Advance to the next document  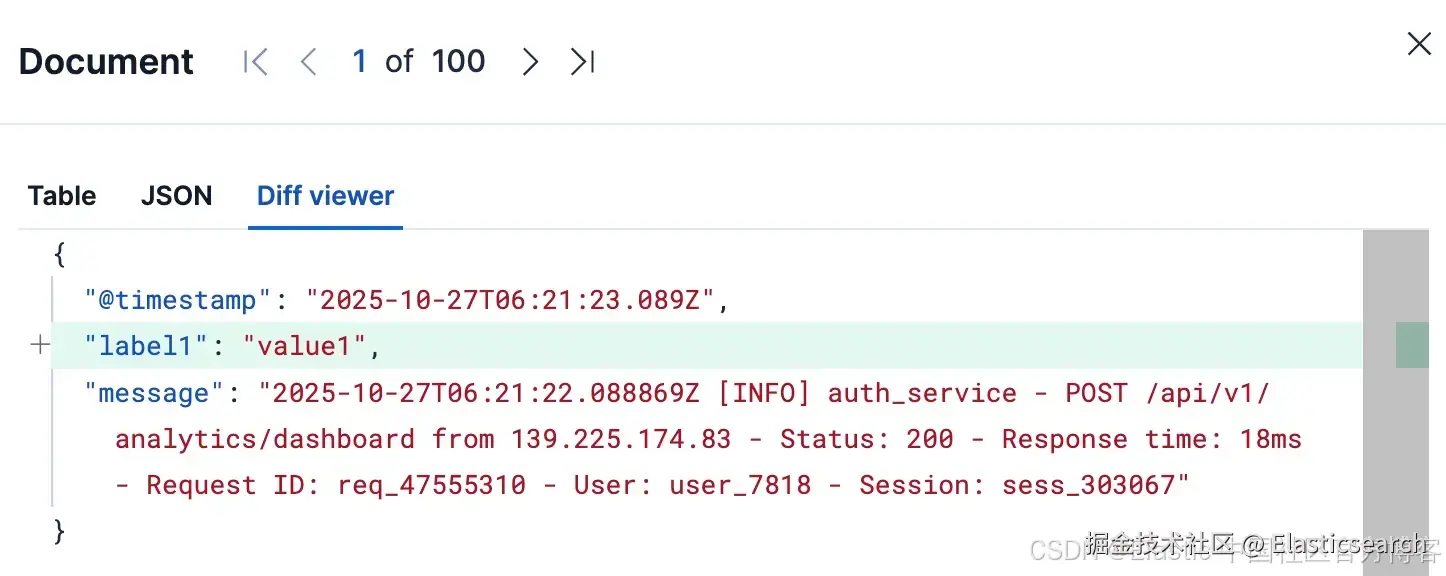530,62
